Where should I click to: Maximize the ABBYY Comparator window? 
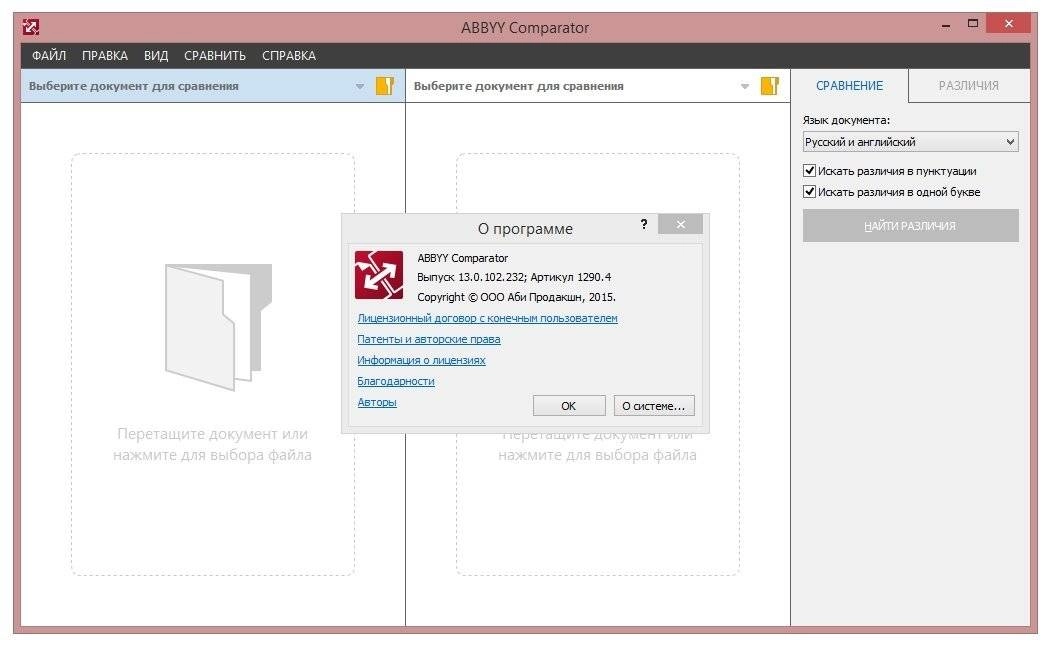coord(973,24)
